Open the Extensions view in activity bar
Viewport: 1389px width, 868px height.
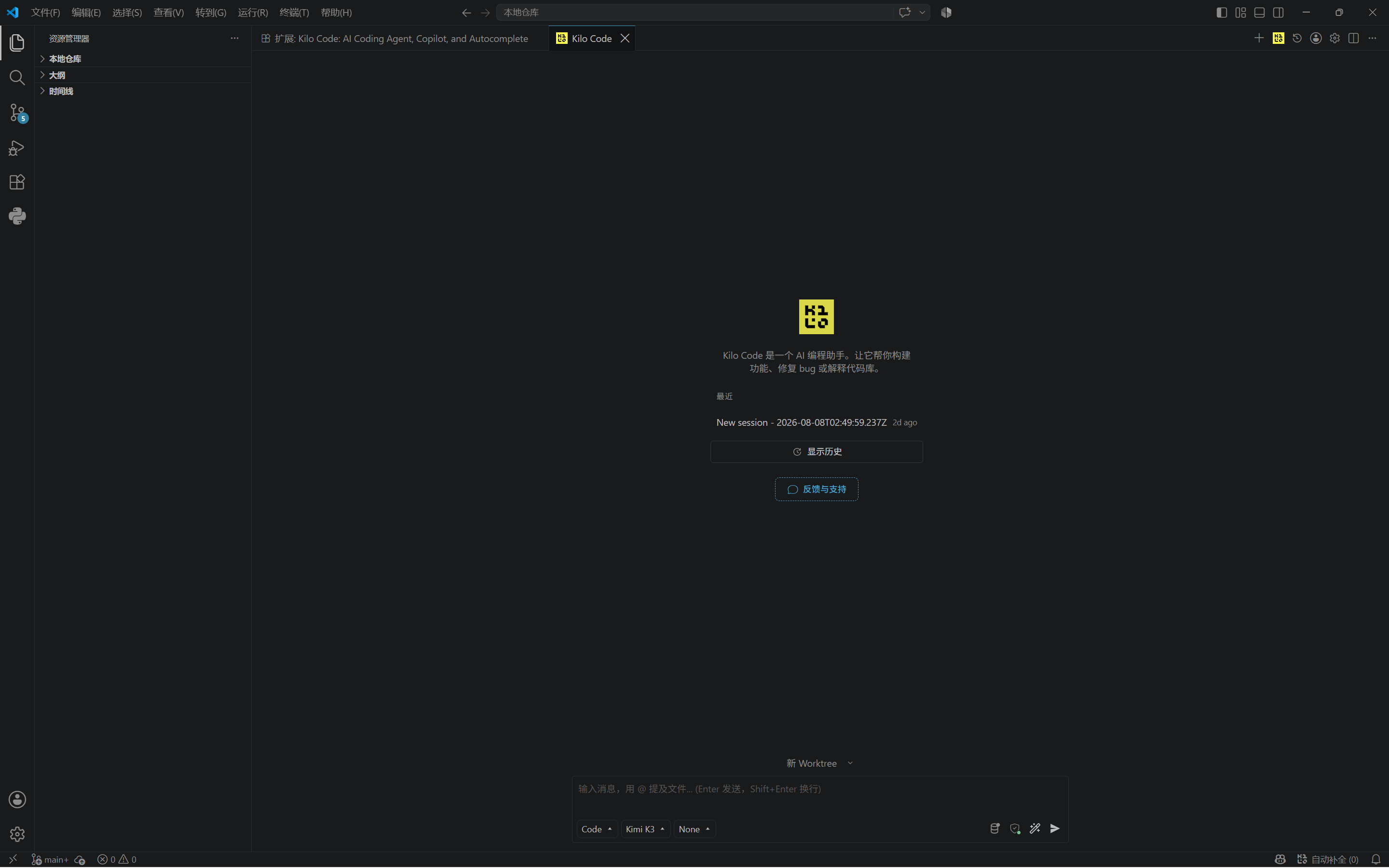point(17,182)
